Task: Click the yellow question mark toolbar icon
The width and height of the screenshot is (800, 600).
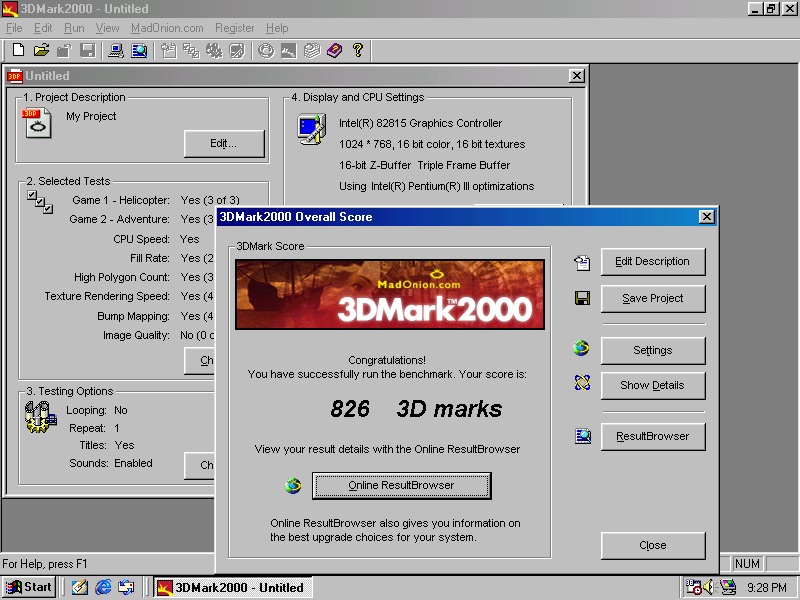Action: coord(358,50)
